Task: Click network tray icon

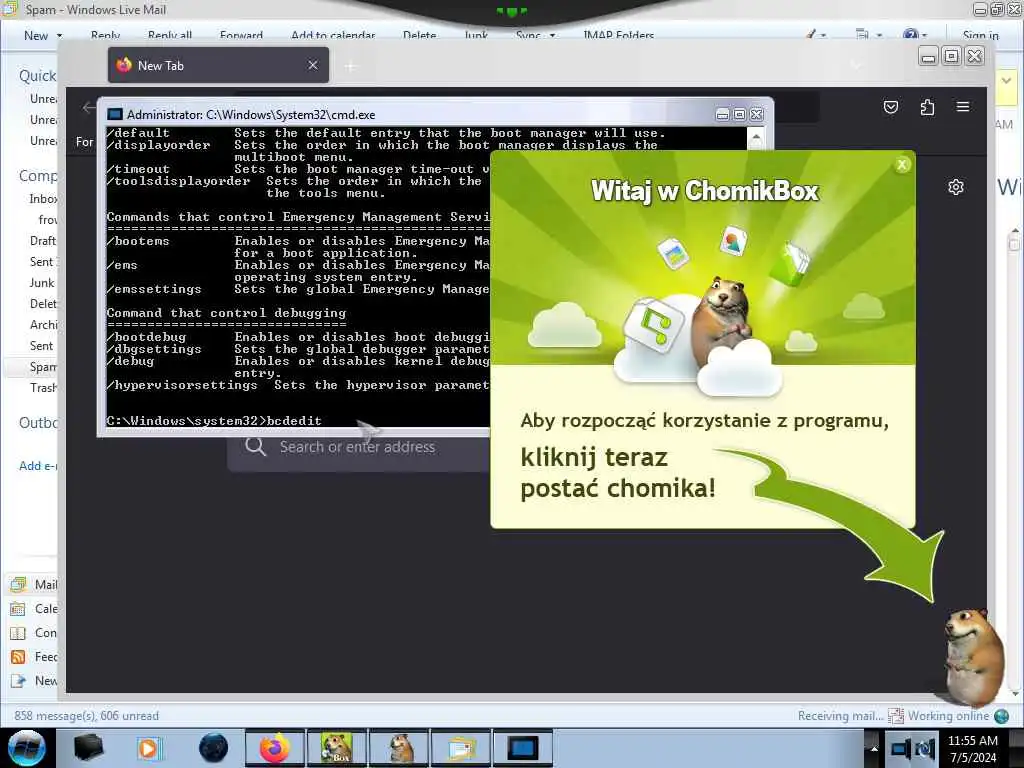Action: click(901, 749)
